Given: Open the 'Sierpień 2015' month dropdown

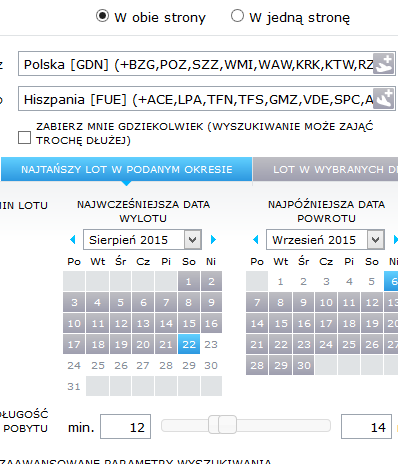Looking at the screenshot, I should [x=142, y=239].
